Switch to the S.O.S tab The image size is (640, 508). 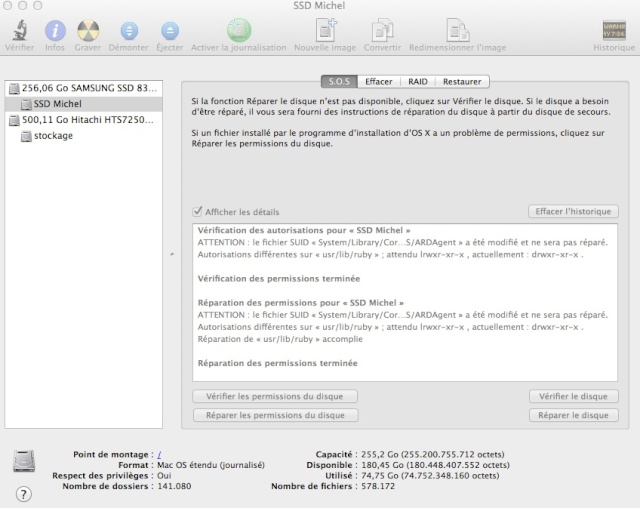[340, 82]
